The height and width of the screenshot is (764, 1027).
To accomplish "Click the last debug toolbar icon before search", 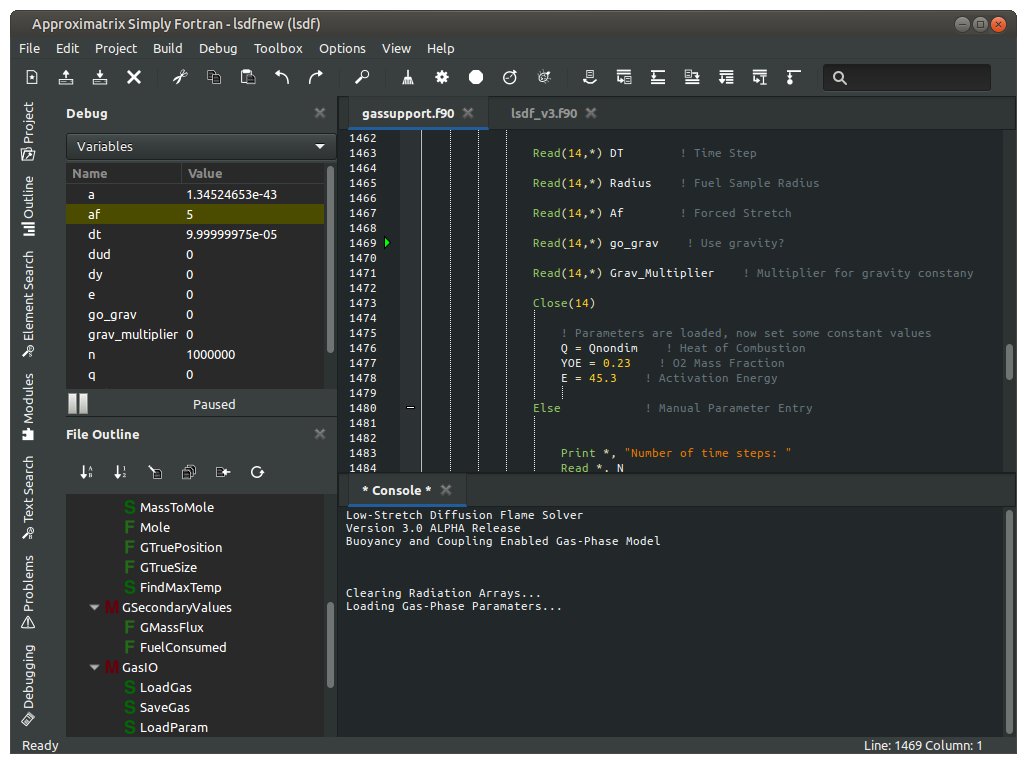I will point(793,77).
